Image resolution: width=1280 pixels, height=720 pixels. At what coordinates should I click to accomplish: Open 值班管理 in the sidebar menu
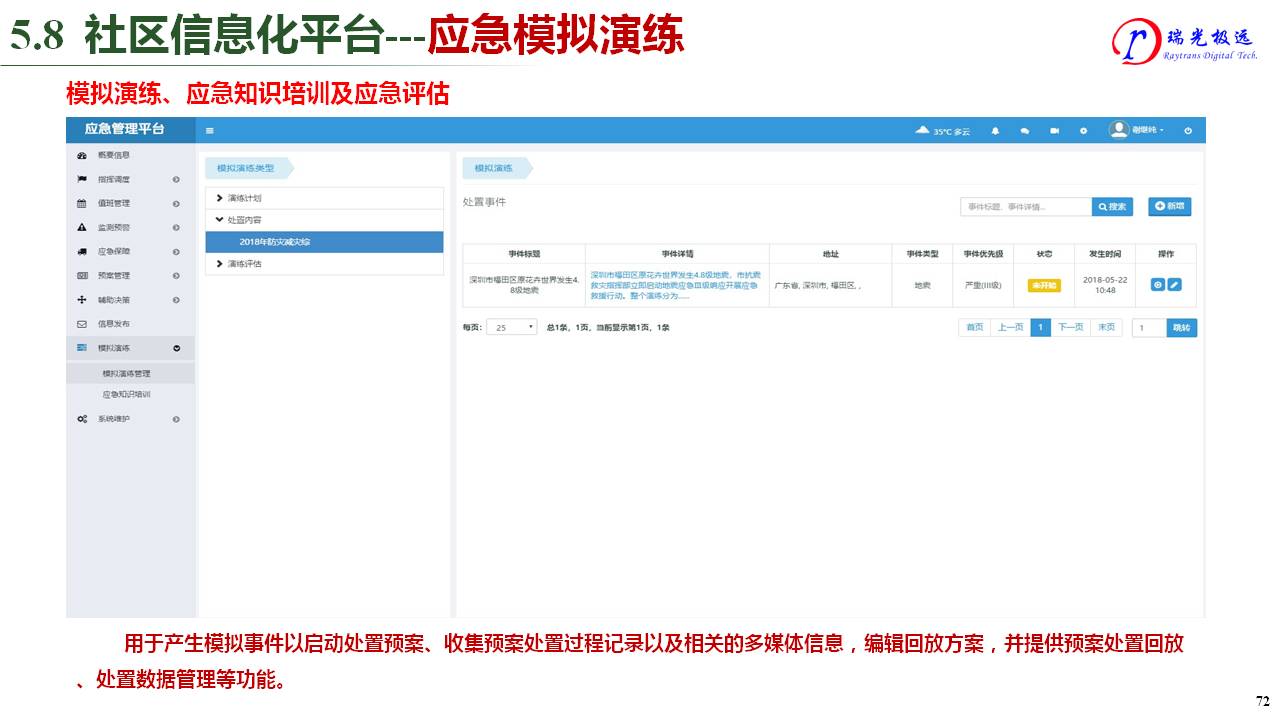coord(114,203)
